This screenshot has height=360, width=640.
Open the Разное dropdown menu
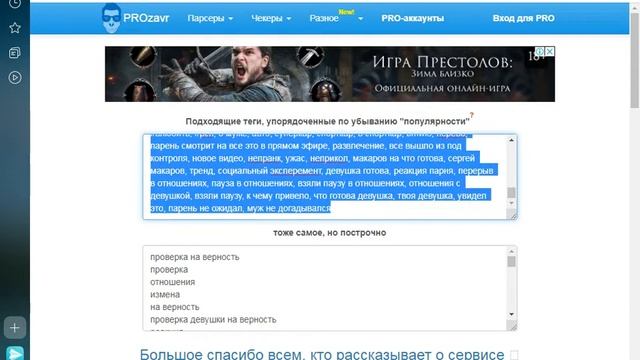tap(324, 18)
